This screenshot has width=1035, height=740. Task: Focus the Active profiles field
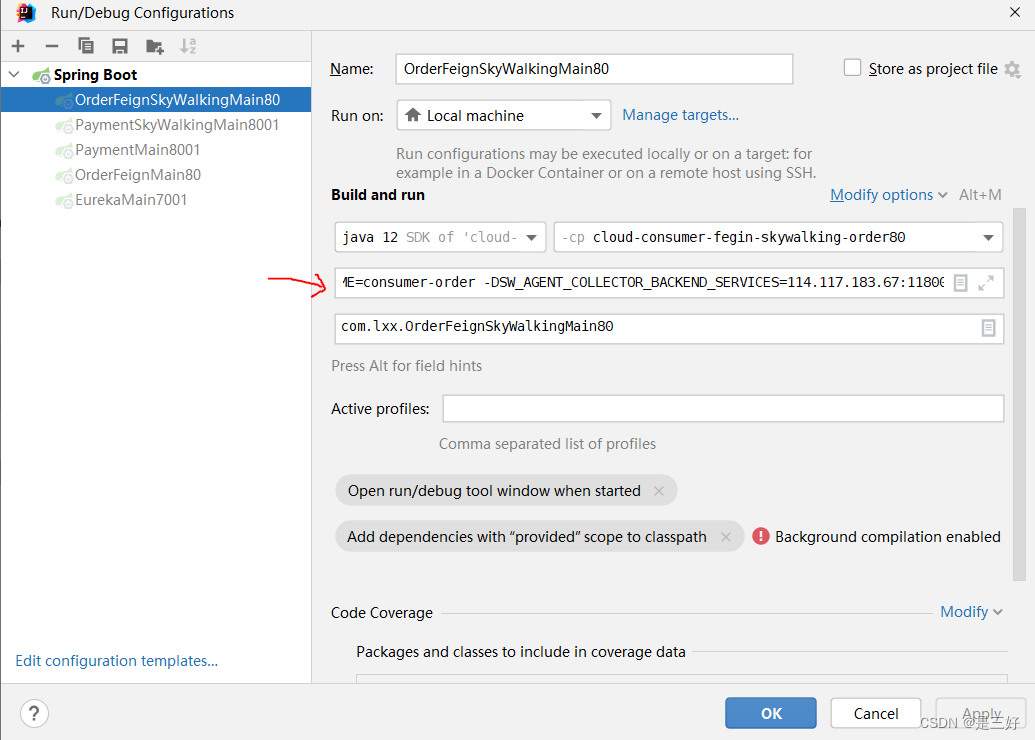pos(723,409)
